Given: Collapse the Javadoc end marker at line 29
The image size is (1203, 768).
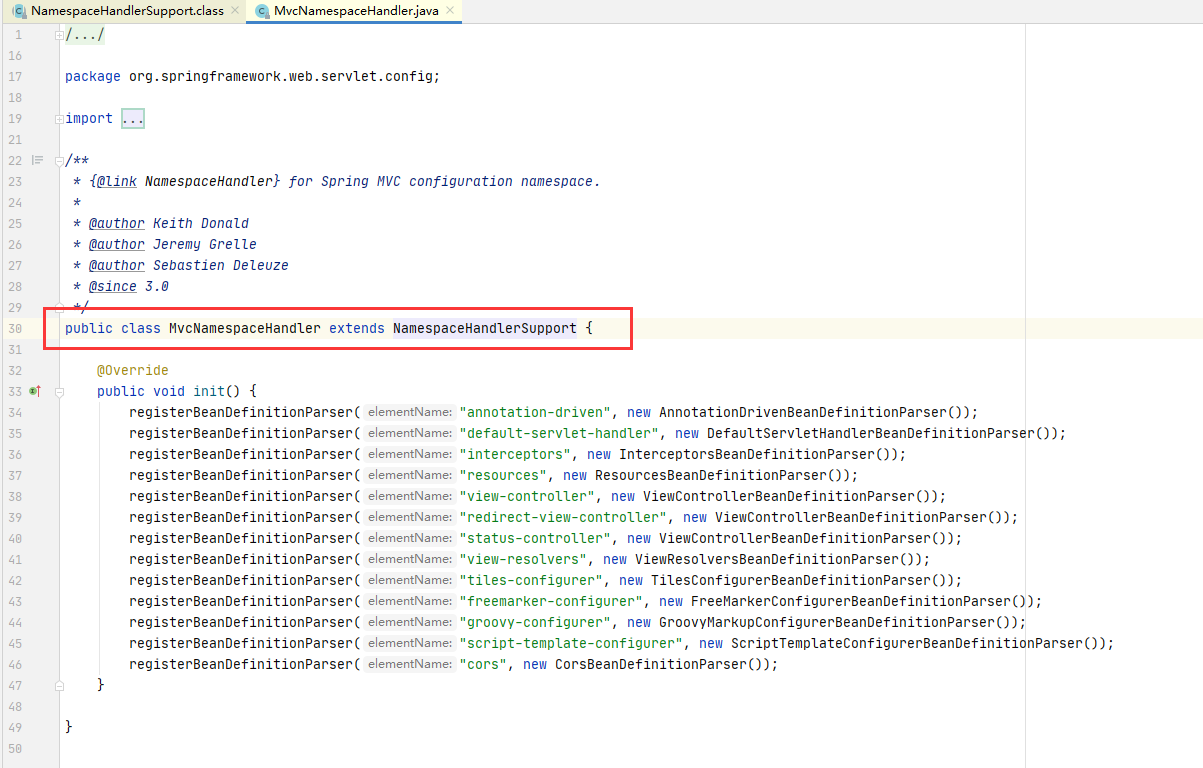Looking at the screenshot, I should coord(60,308).
